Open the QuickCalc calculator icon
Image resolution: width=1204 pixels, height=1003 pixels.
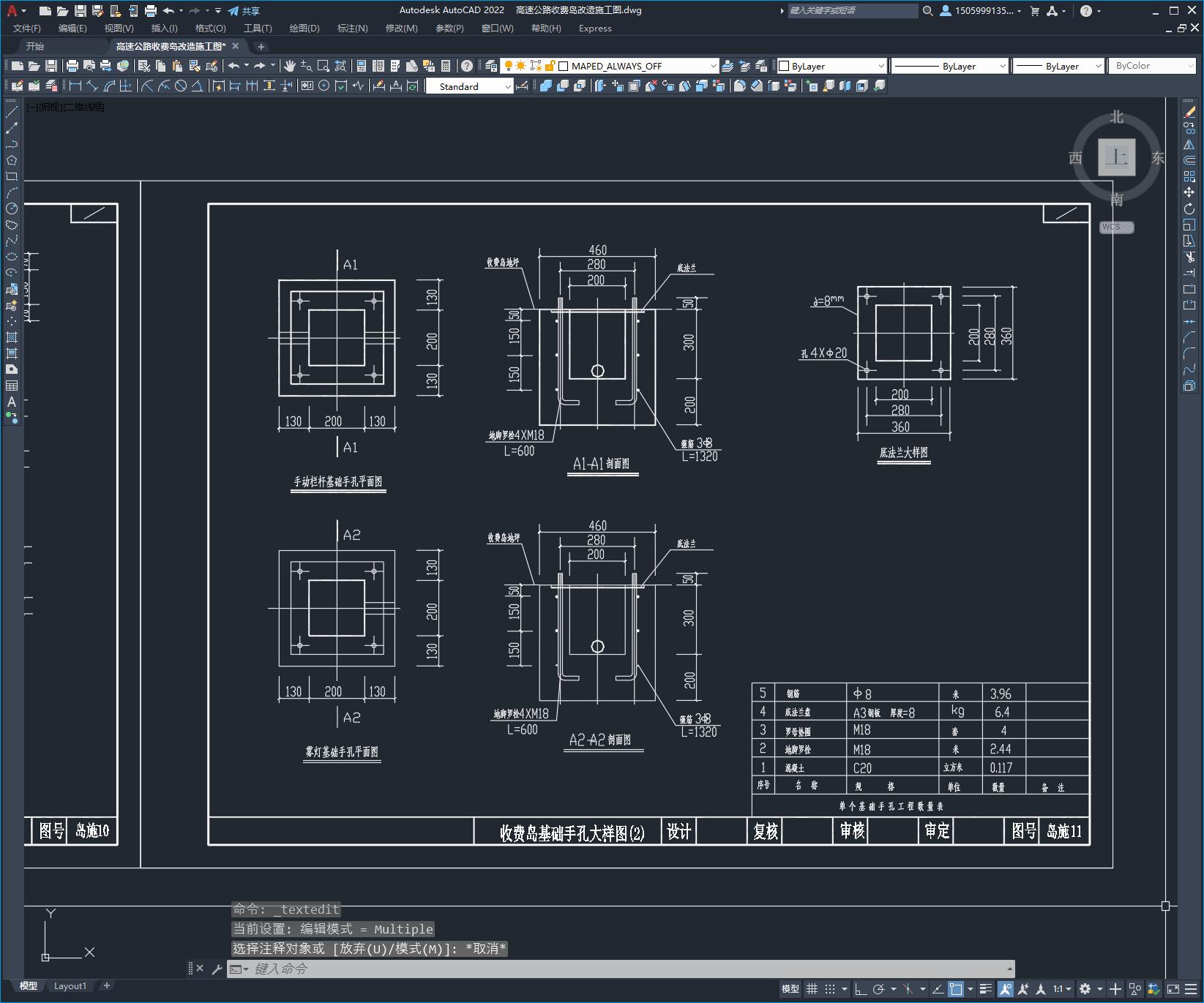click(x=446, y=66)
